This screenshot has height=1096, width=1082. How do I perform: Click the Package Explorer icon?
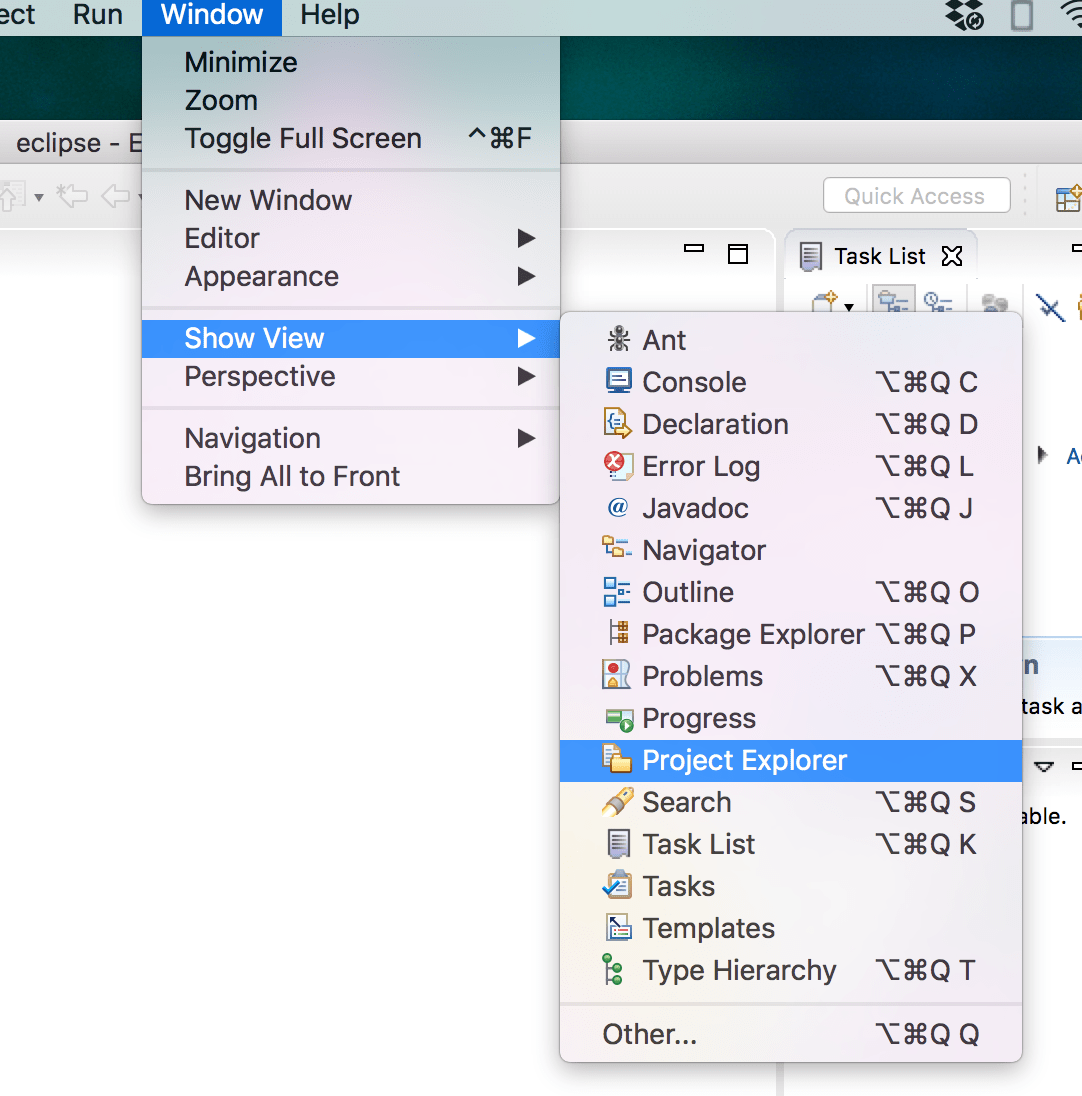tap(619, 632)
